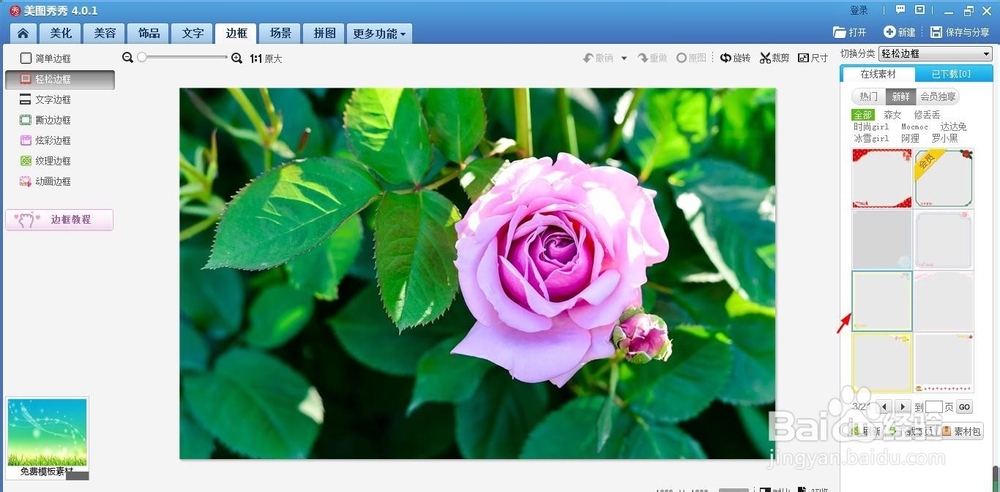This screenshot has width=1000, height=492.
Task: Open the 尺寸 resize tool
Action: (x=813, y=58)
